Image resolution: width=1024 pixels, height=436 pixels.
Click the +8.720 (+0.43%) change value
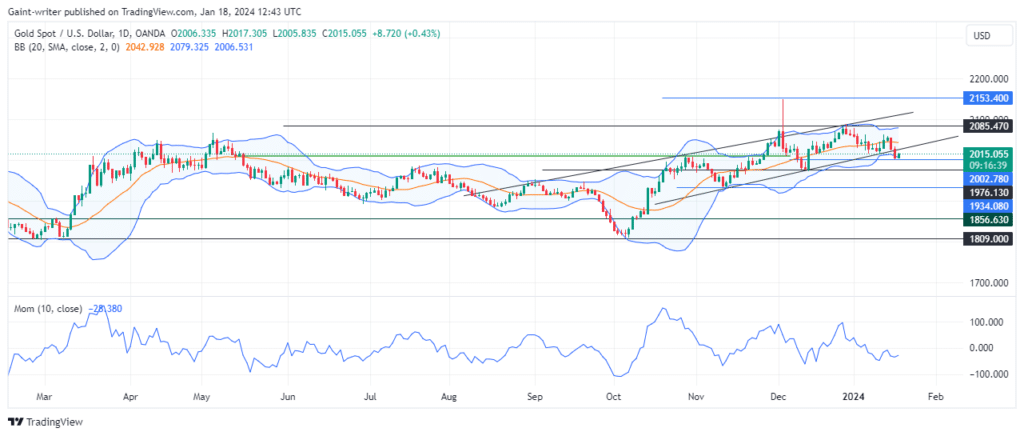406,33
